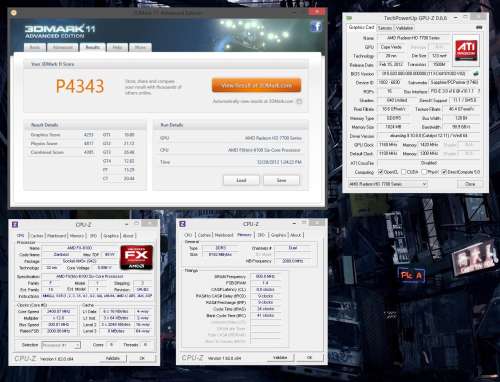Click the orange View result at 3DMark.com button
The width and height of the screenshot is (500, 382).
pos(256,85)
